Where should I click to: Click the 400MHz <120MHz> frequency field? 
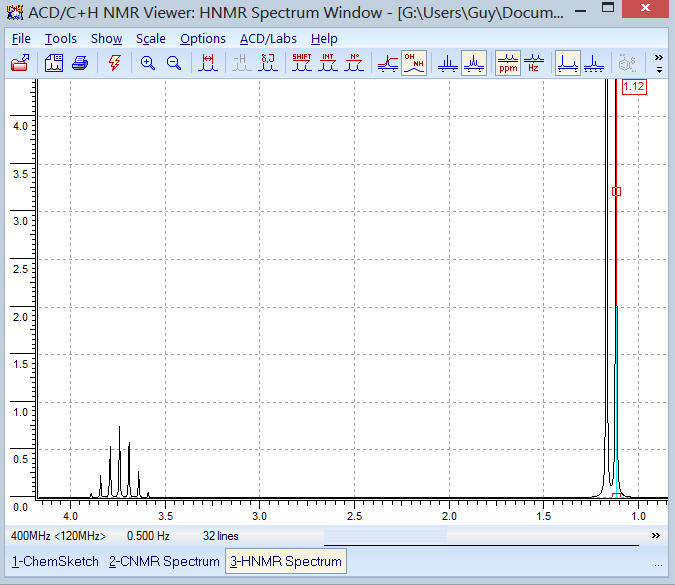coord(58,536)
